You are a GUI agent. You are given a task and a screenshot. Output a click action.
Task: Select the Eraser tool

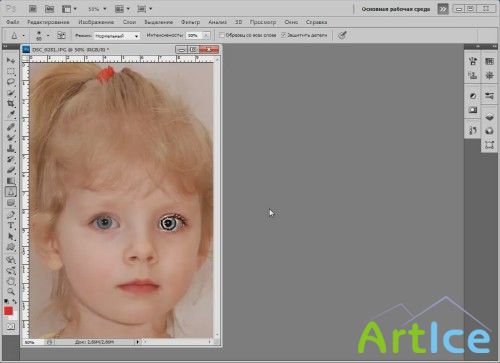11,170
